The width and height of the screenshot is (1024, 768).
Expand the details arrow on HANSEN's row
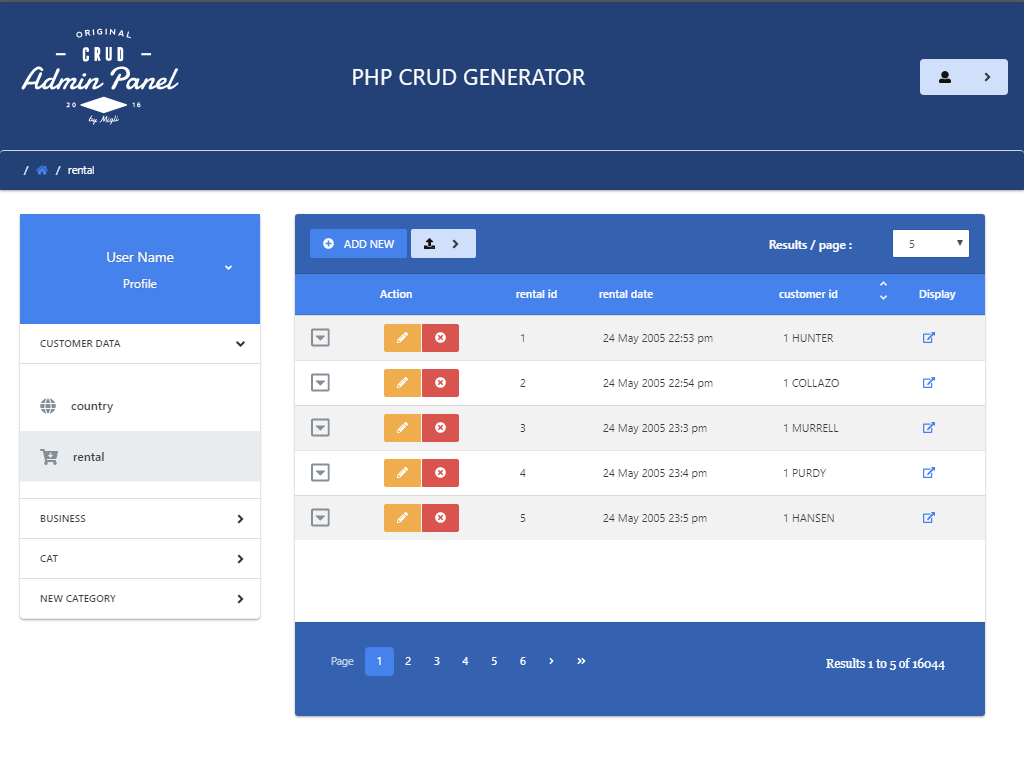320,517
